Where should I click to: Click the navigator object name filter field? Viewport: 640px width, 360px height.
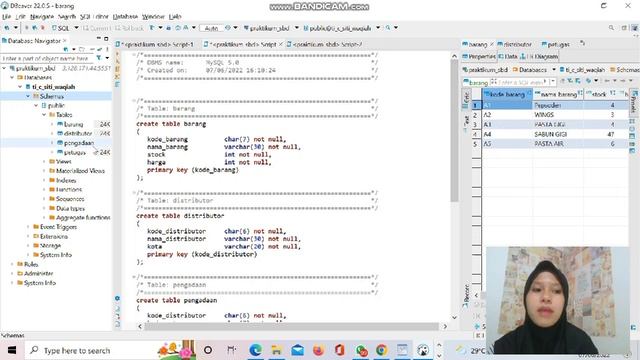[x=47, y=58]
